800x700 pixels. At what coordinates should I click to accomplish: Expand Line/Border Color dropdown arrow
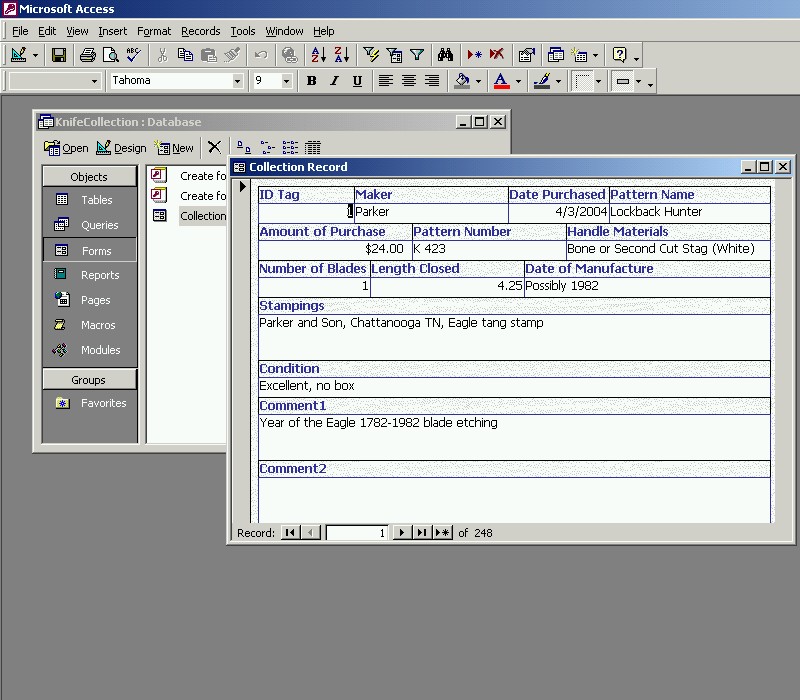(x=558, y=81)
